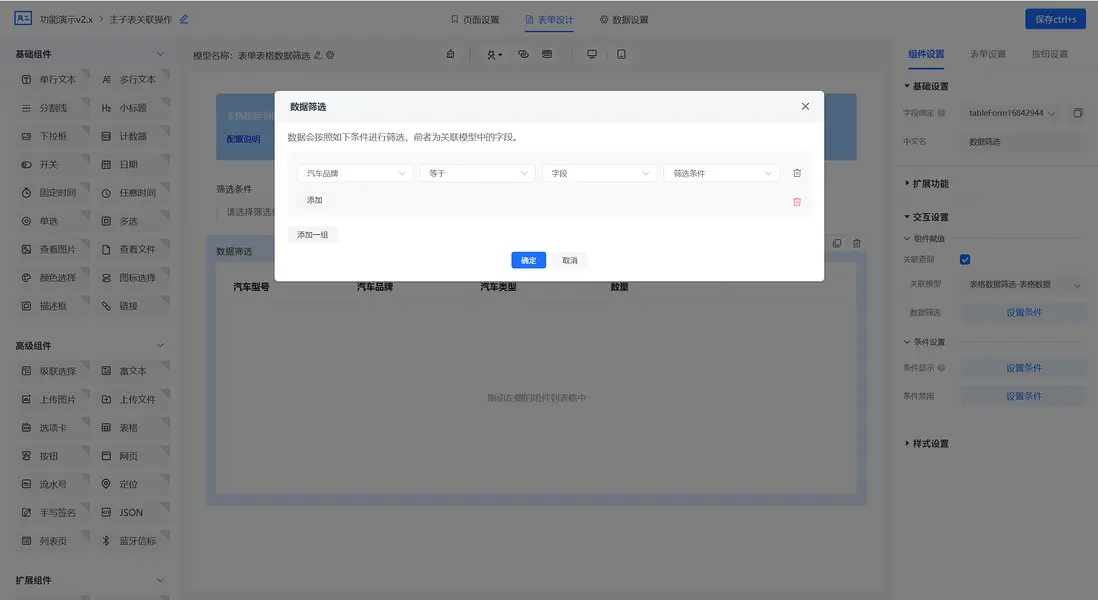Switch to the 表单设置 tab in right panel

986,55
